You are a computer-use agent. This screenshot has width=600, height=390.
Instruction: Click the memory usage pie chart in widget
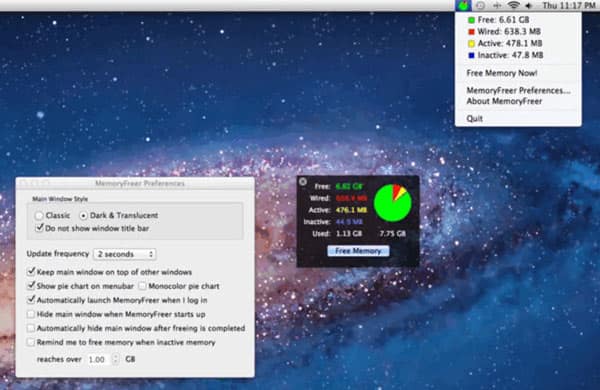393,203
